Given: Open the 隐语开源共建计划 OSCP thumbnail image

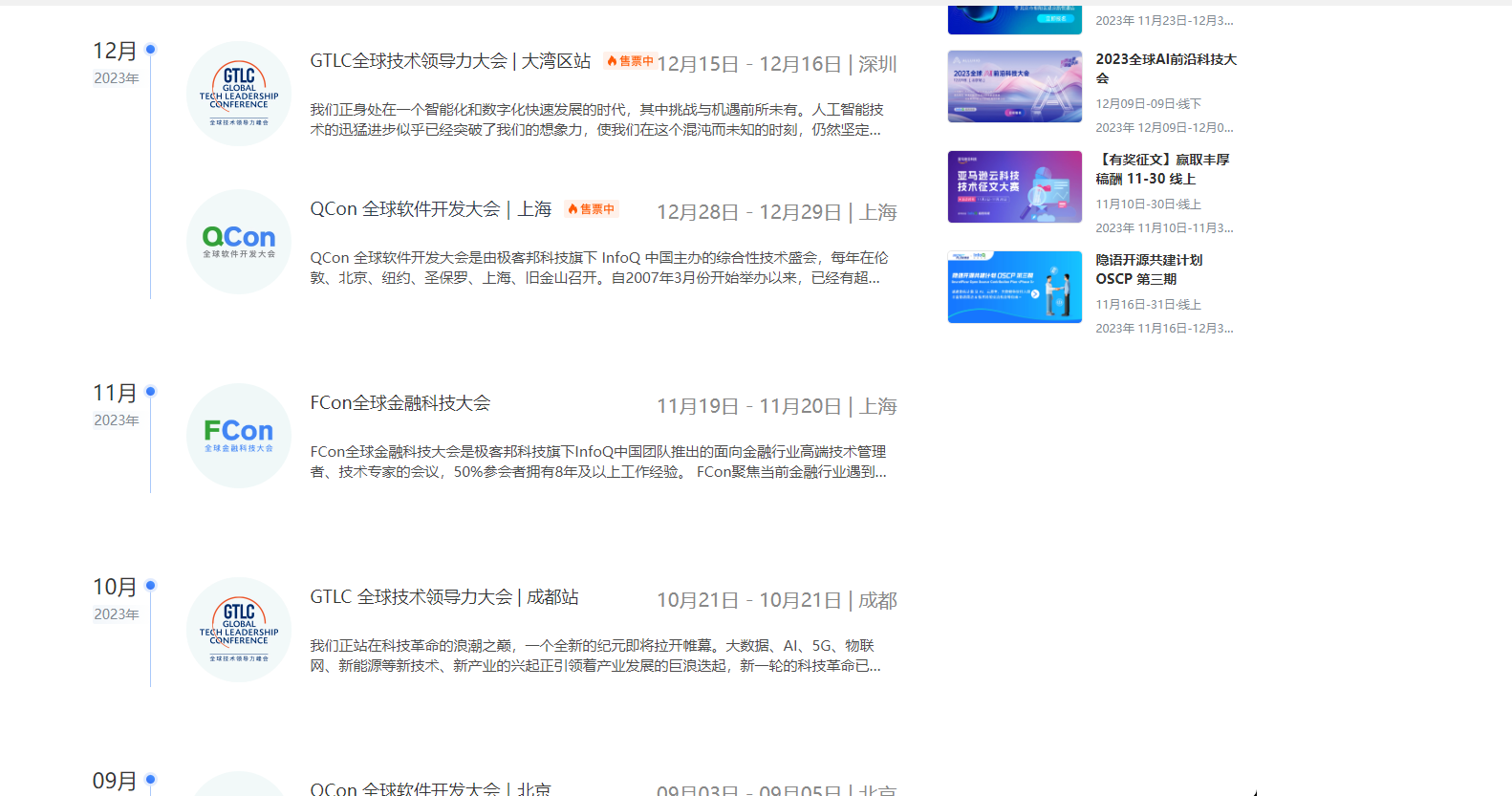Looking at the screenshot, I should click(x=1015, y=288).
